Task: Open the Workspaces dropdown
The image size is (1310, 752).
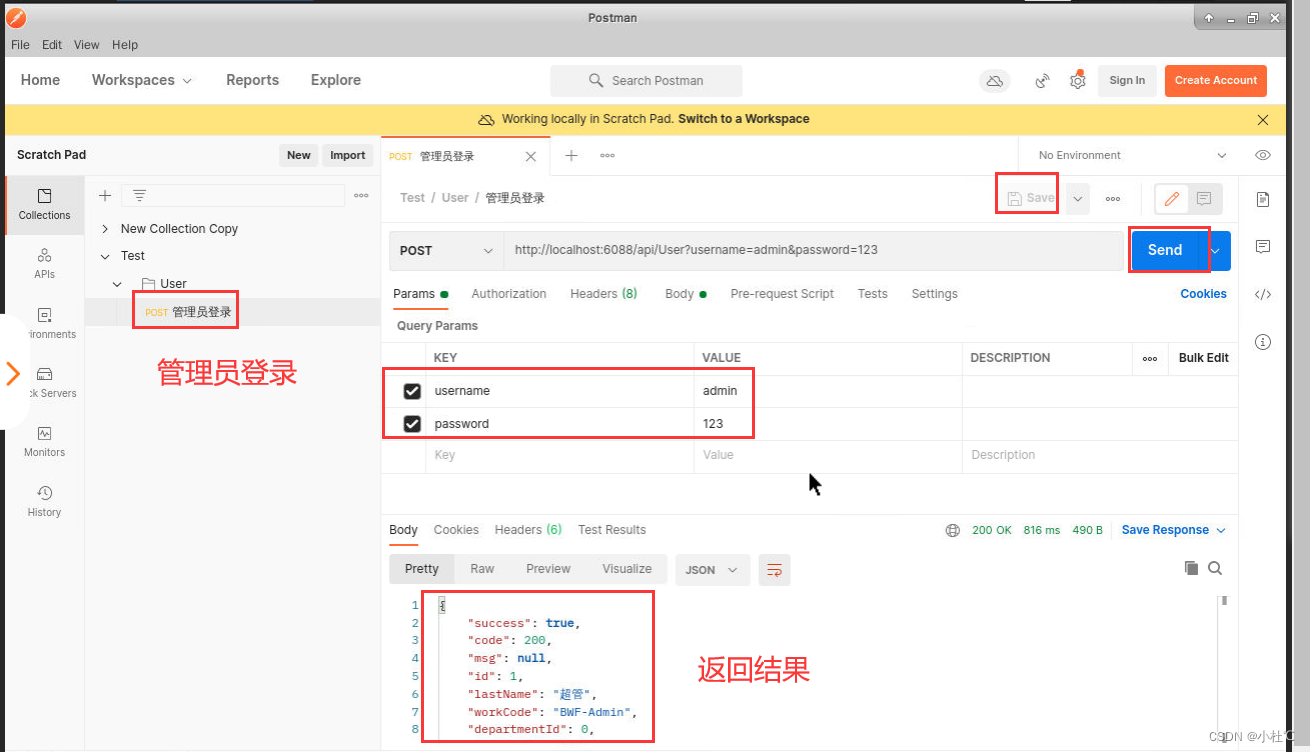Action: 142,80
